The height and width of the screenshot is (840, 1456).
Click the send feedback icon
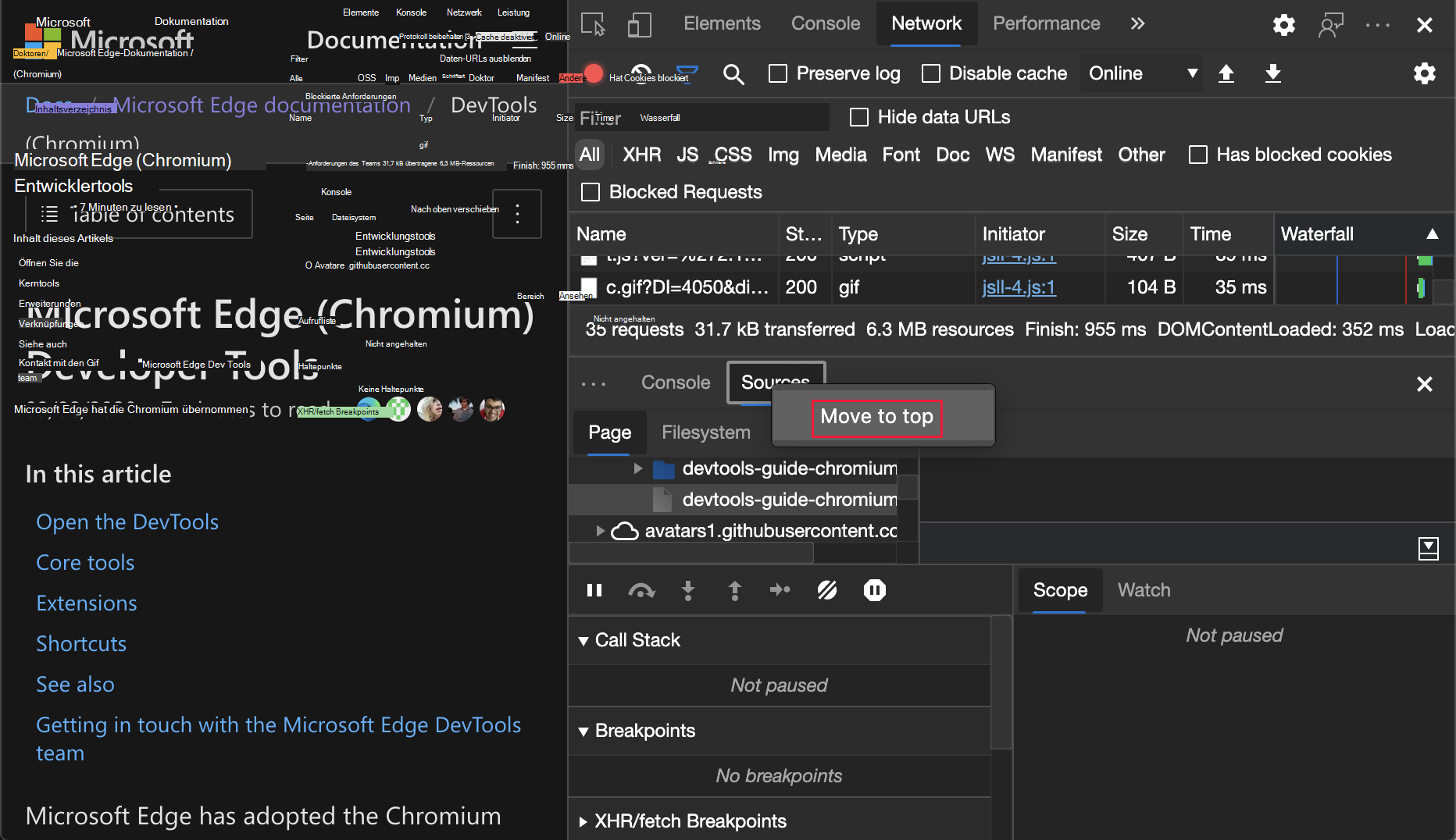[x=1330, y=24]
